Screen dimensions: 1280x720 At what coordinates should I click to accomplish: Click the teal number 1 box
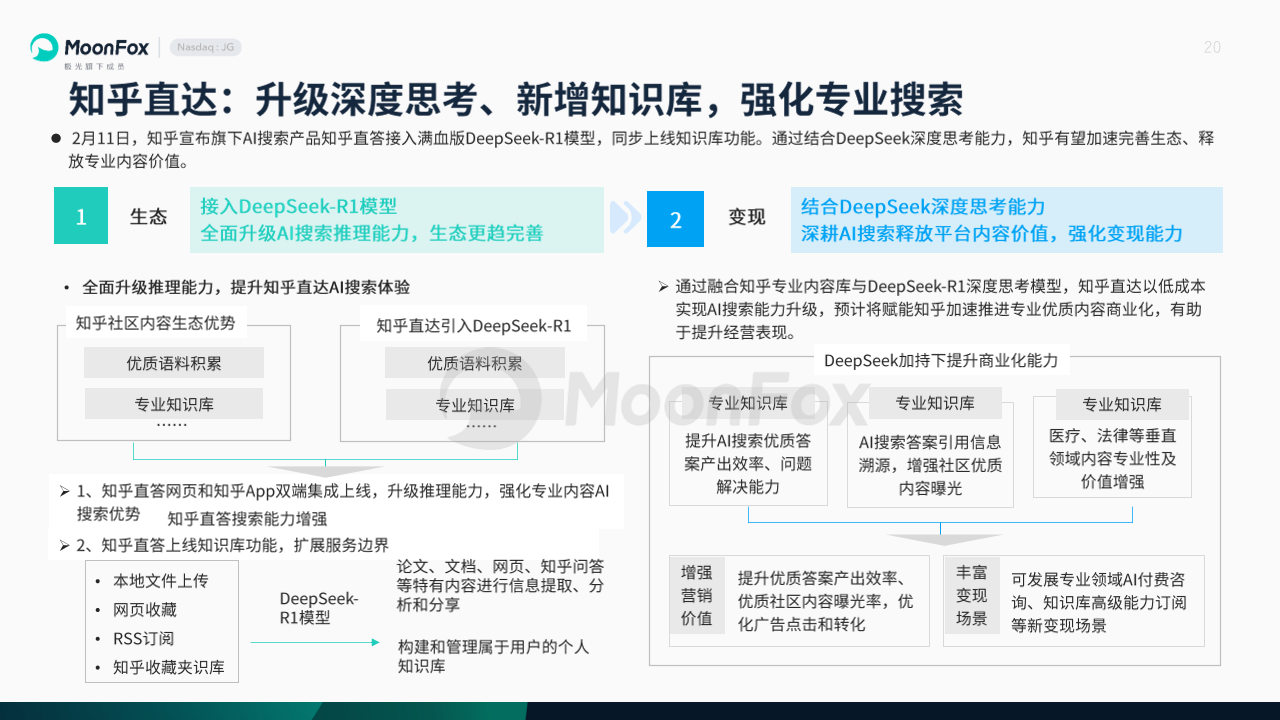(81, 216)
